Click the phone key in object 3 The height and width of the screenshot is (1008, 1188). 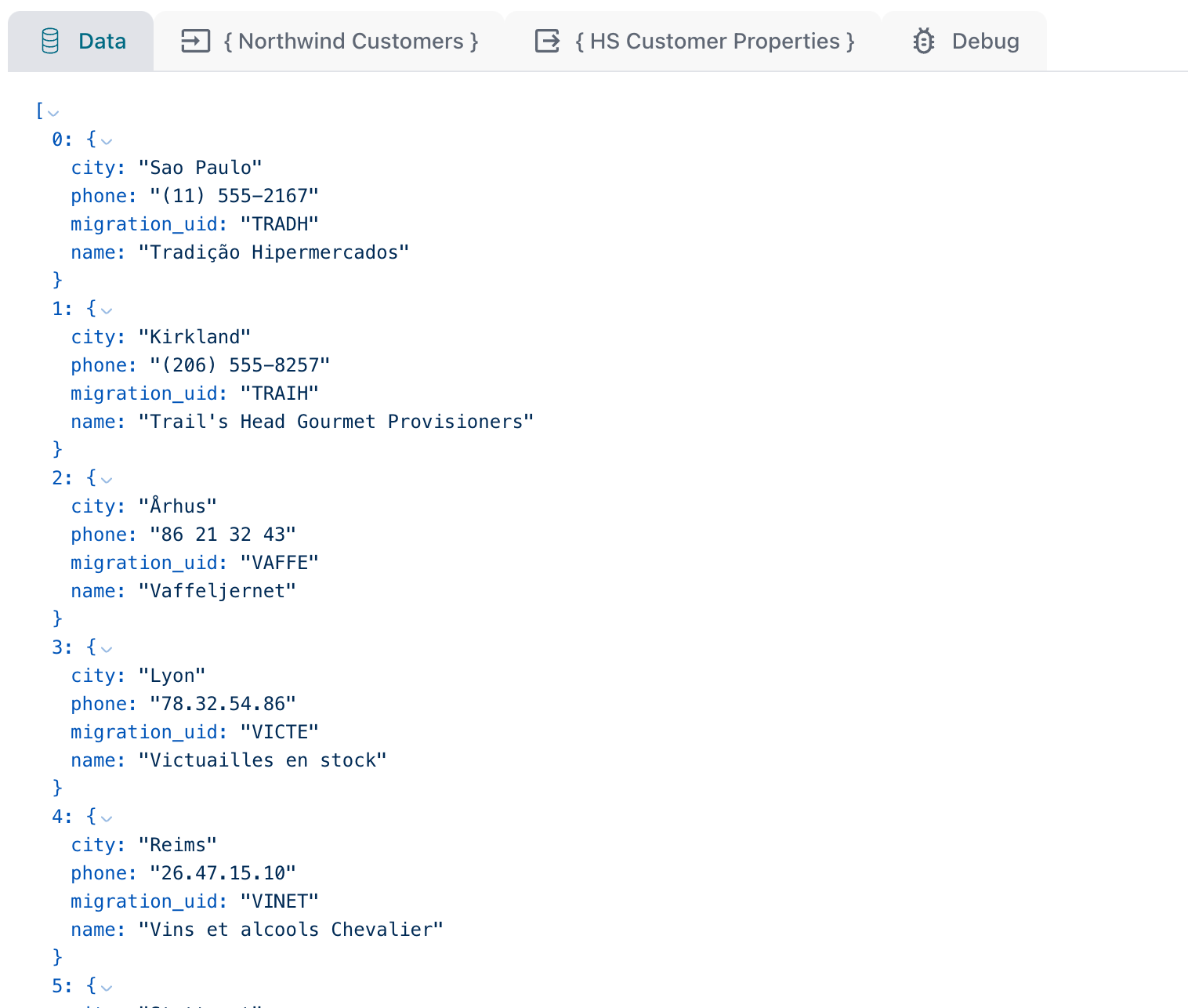(103, 704)
